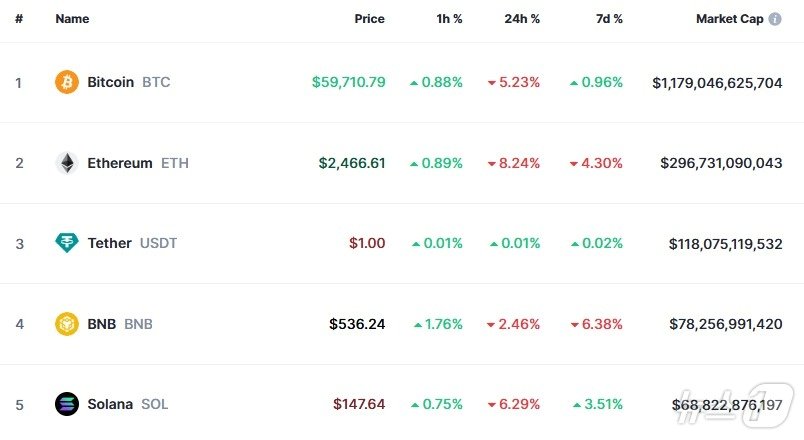Click the BNB coin logo icon
Image resolution: width=804 pixels, height=440 pixels.
[x=67, y=324]
